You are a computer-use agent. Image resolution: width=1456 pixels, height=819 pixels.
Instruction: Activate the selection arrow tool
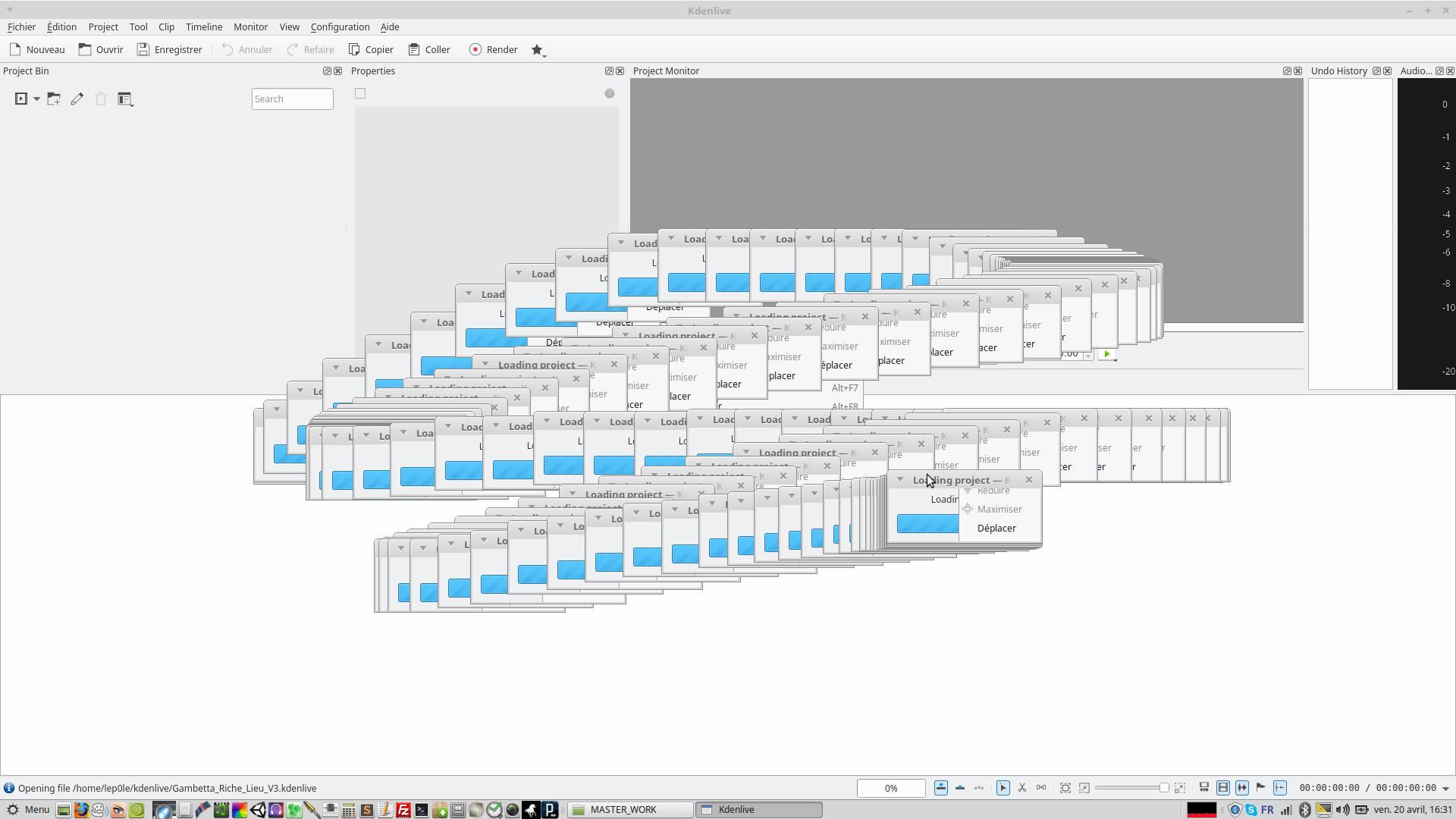pyautogui.click(x=1003, y=788)
